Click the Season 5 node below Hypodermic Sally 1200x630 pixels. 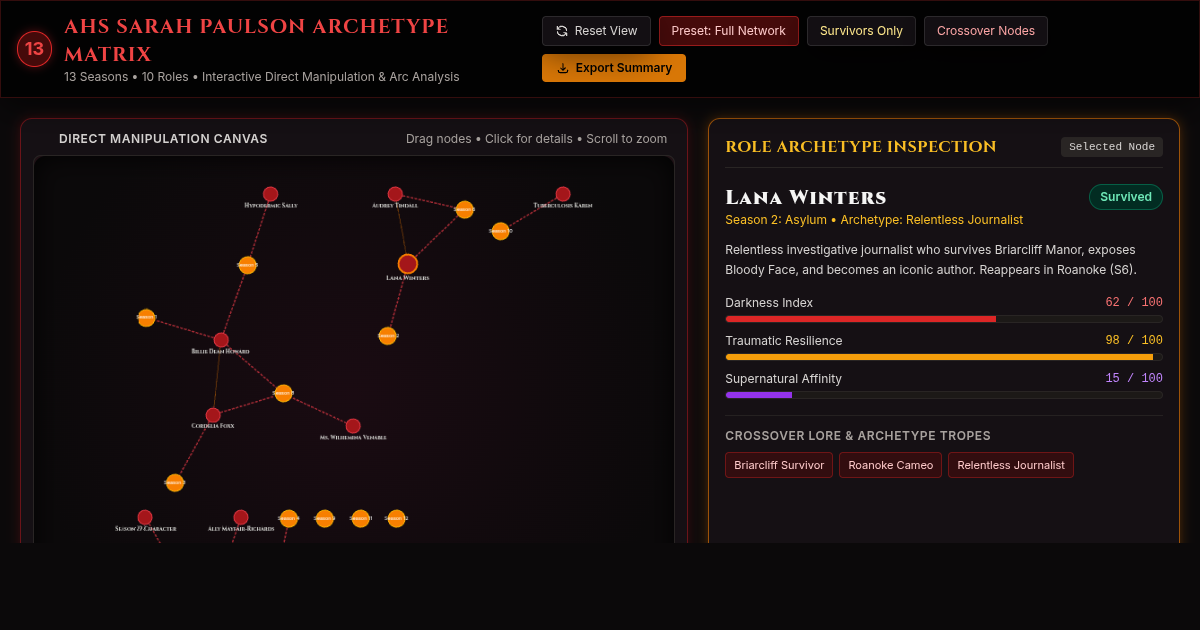click(247, 265)
